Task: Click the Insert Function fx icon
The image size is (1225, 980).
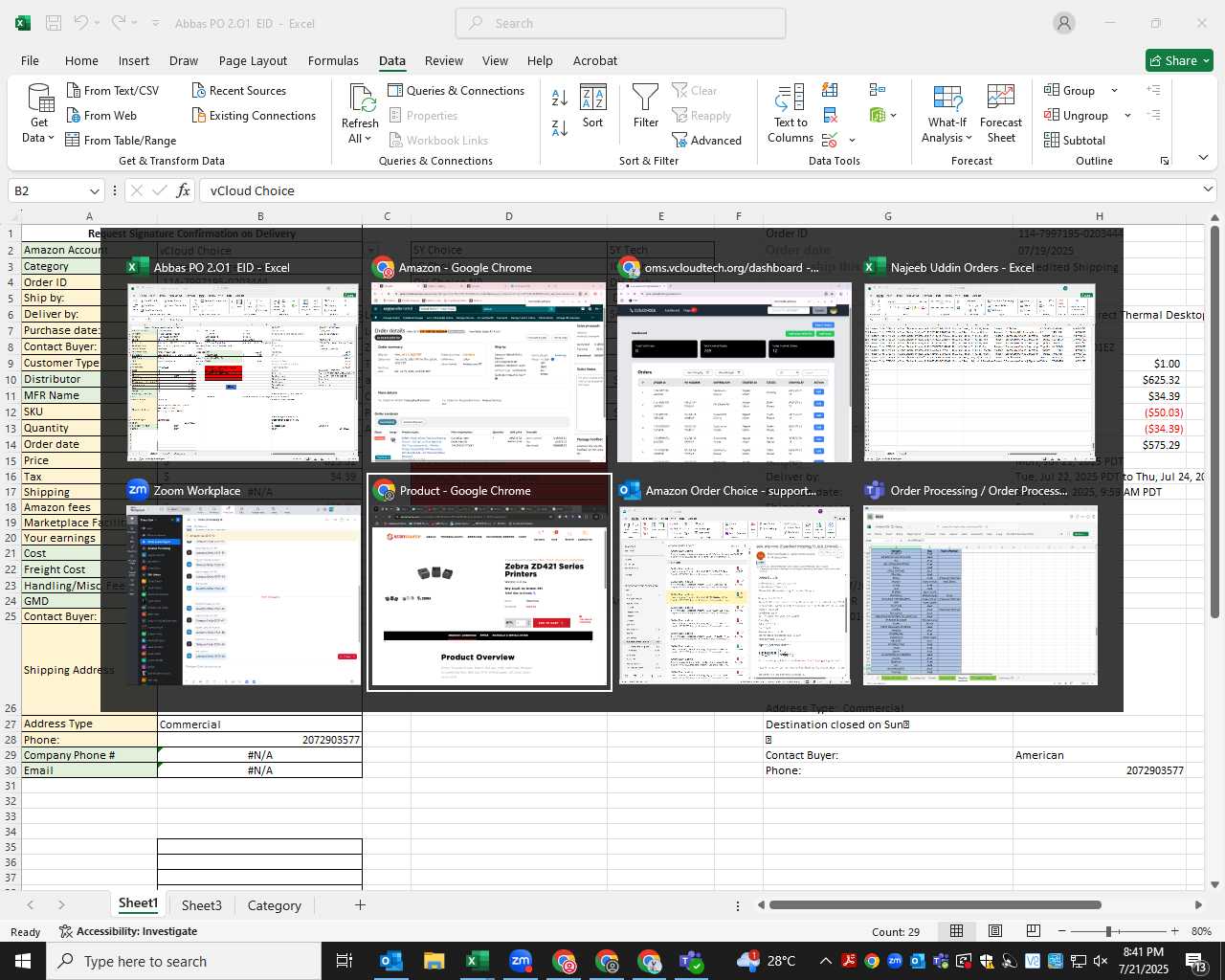Action: pos(183,190)
